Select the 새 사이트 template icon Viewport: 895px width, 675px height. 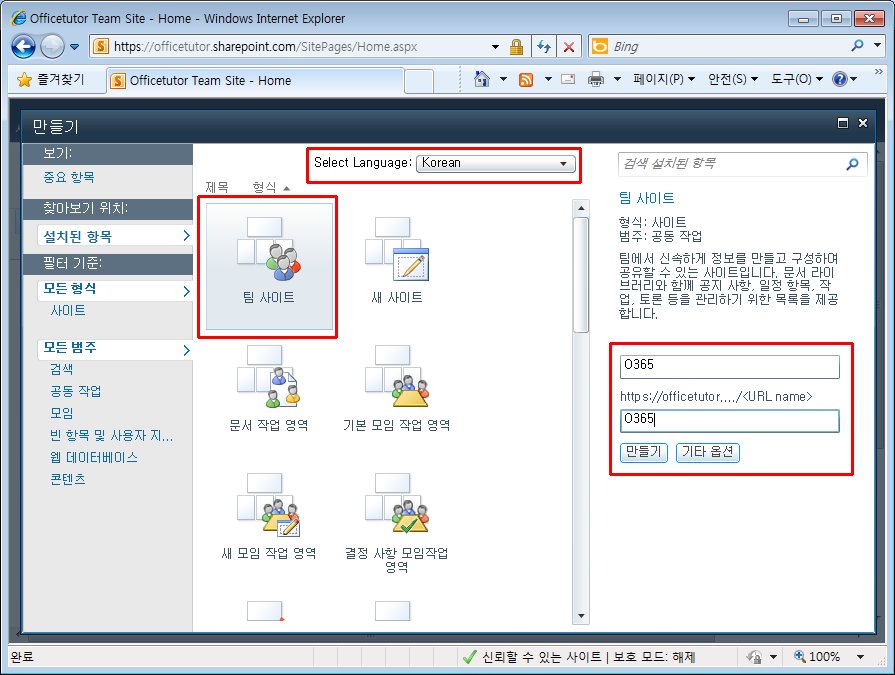(x=397, y=249)
